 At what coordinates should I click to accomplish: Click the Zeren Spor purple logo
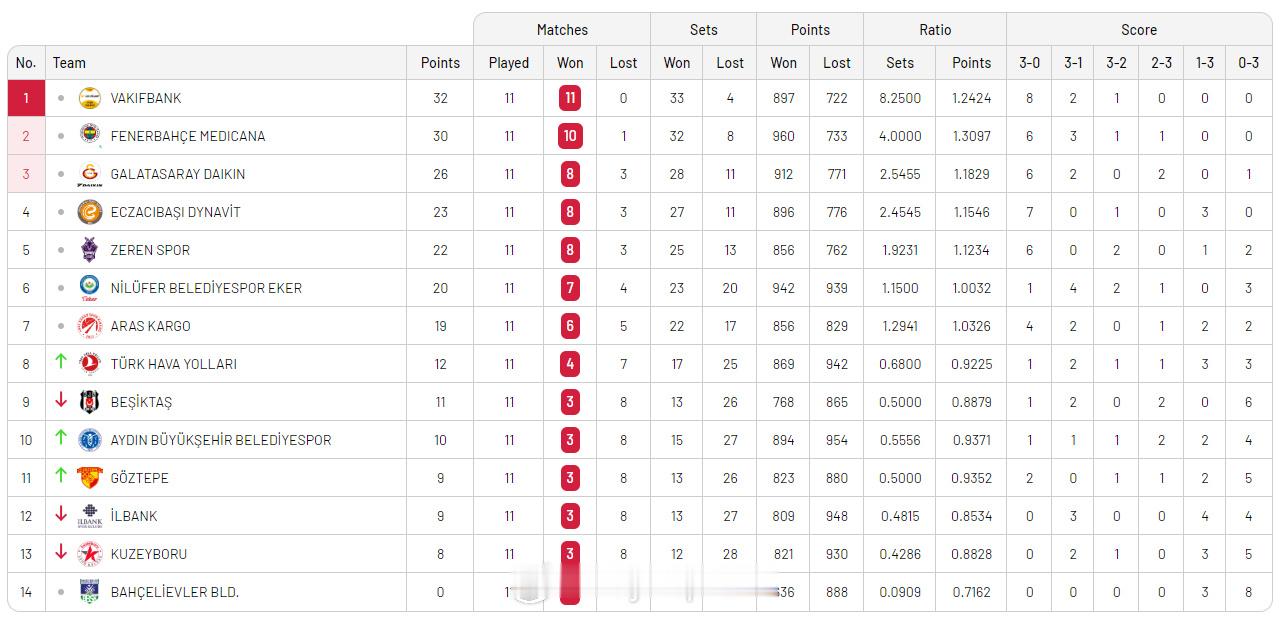click(90, 249)
